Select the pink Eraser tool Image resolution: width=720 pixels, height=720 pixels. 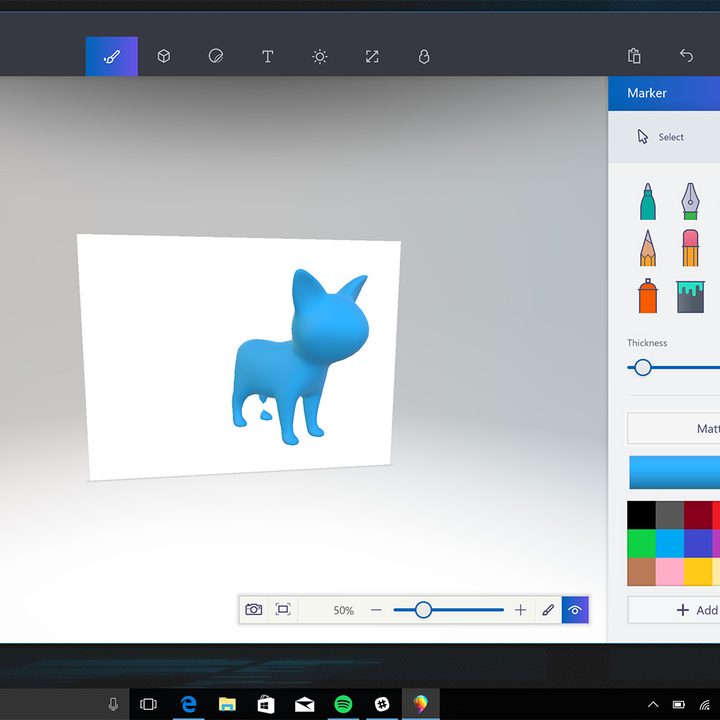click(690, 248)
